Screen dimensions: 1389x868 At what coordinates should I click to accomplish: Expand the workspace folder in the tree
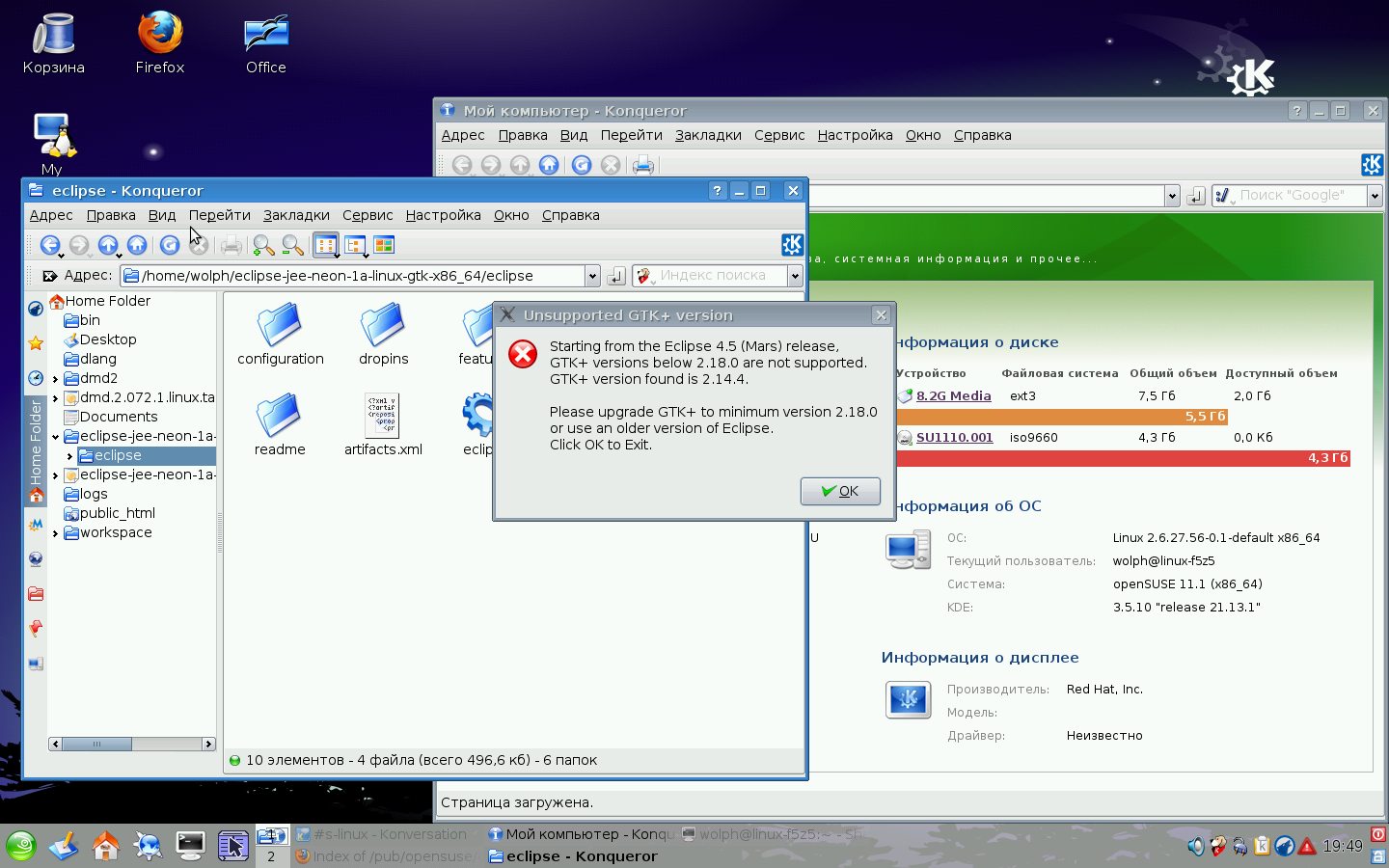[x=55, y=533]
